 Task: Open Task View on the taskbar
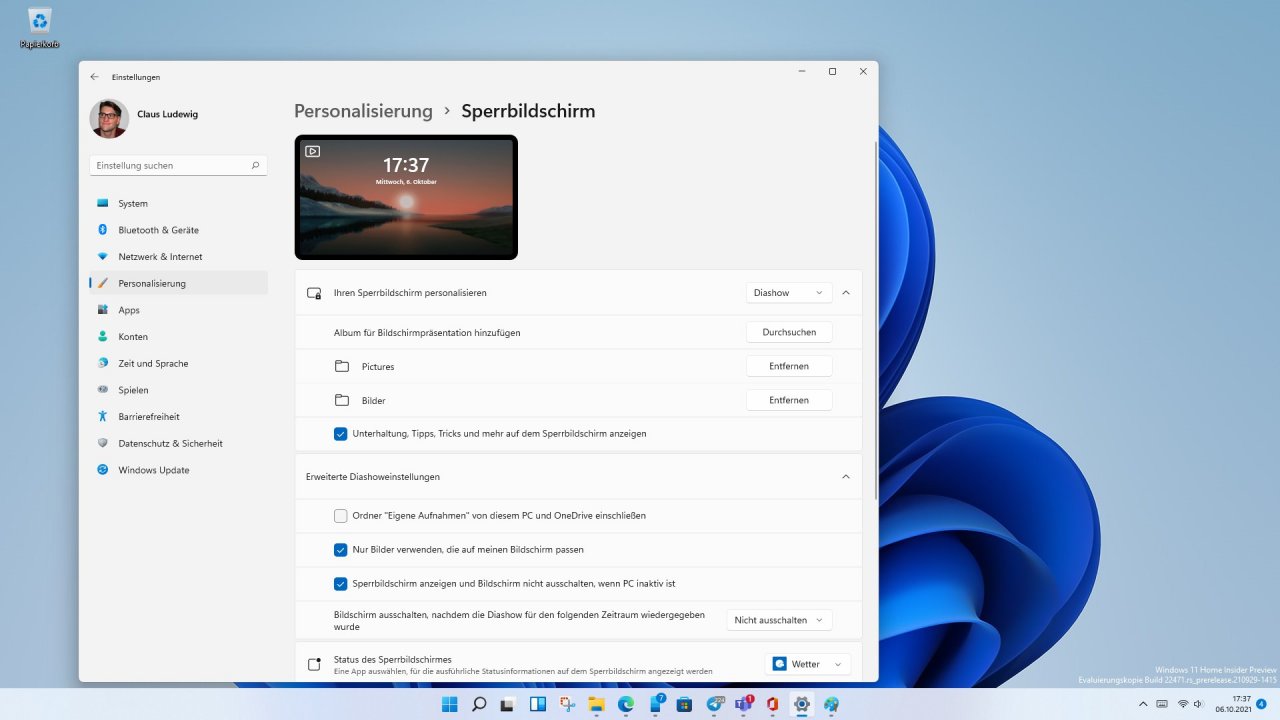[x=508, y=704]
